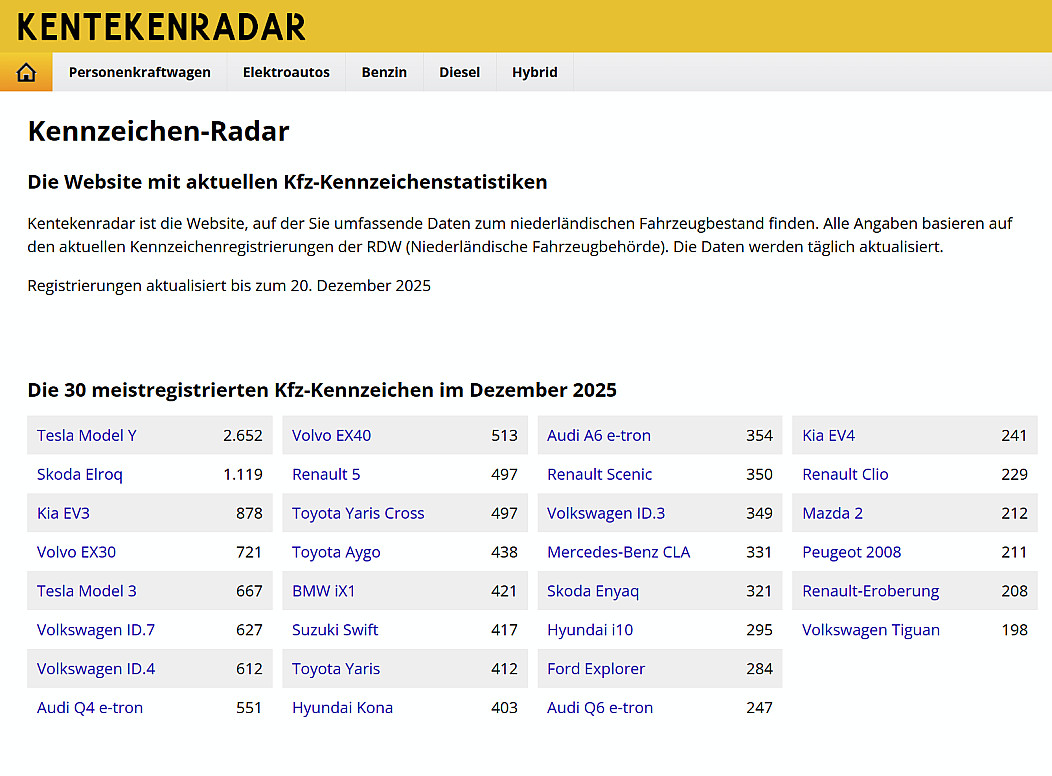Click the BMW iX1 link
This screenshot has width=1052, height=776.
pyautogui.click(x=324, y=591)
